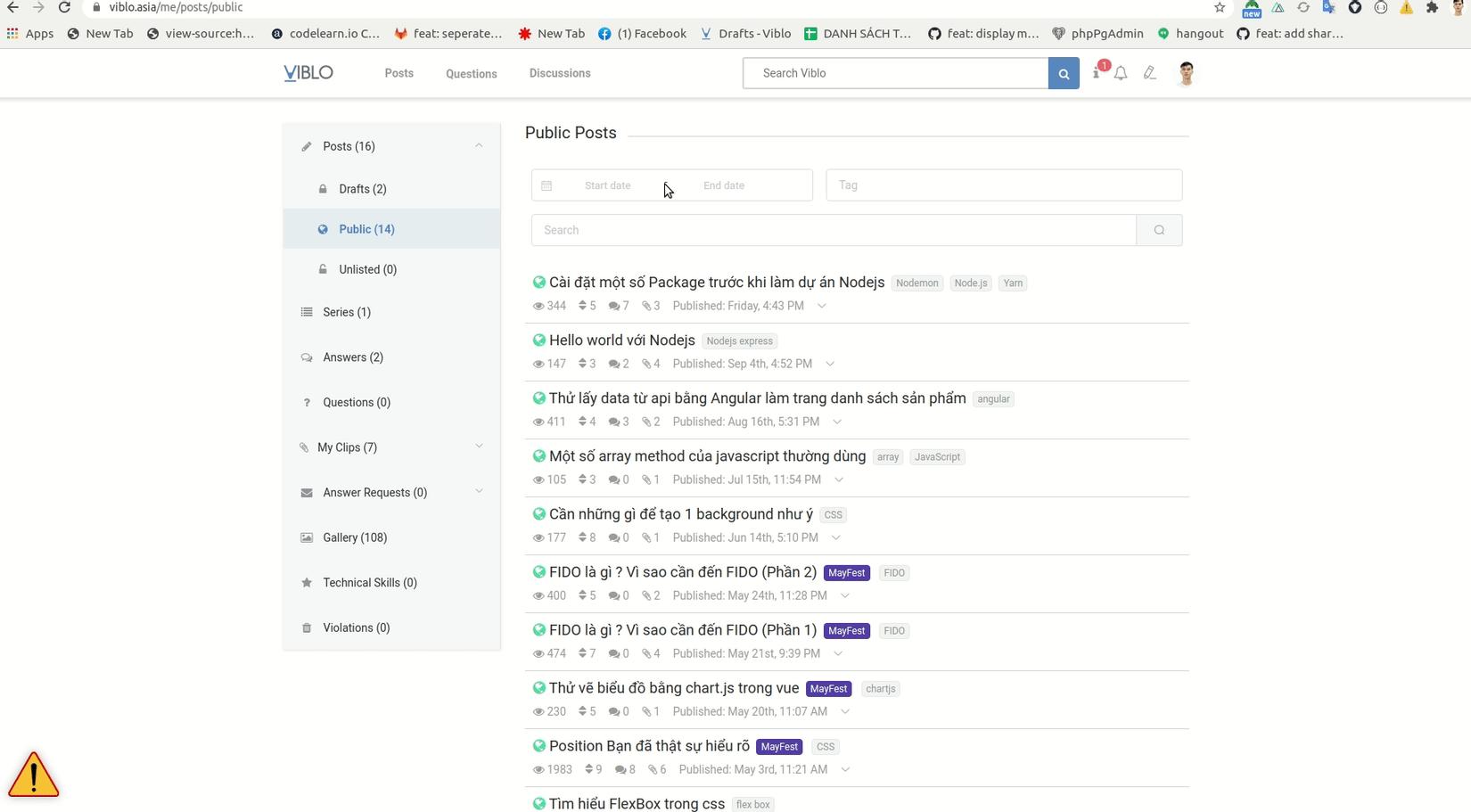
Task: Click the public globe icon on FIDO Phần 2 post
Action: 538,572
